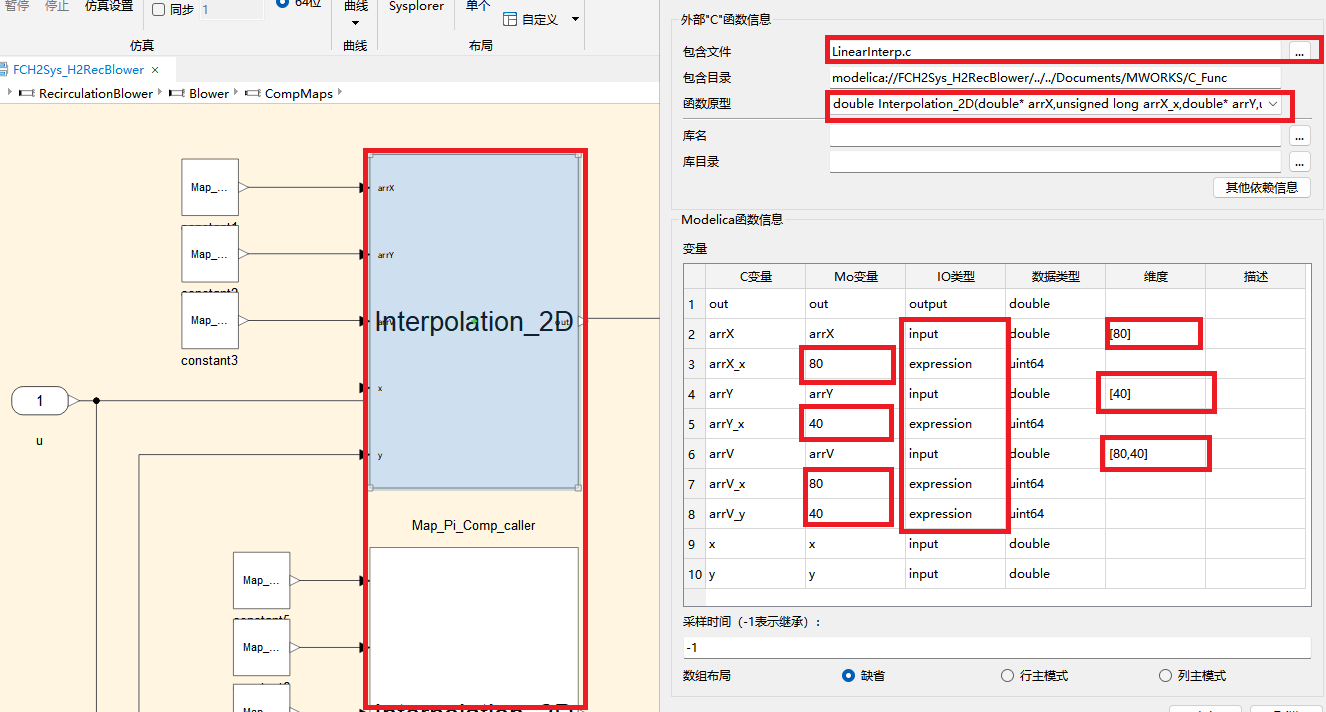Select the Map_ block labeled constant3

tap(210, 320)
